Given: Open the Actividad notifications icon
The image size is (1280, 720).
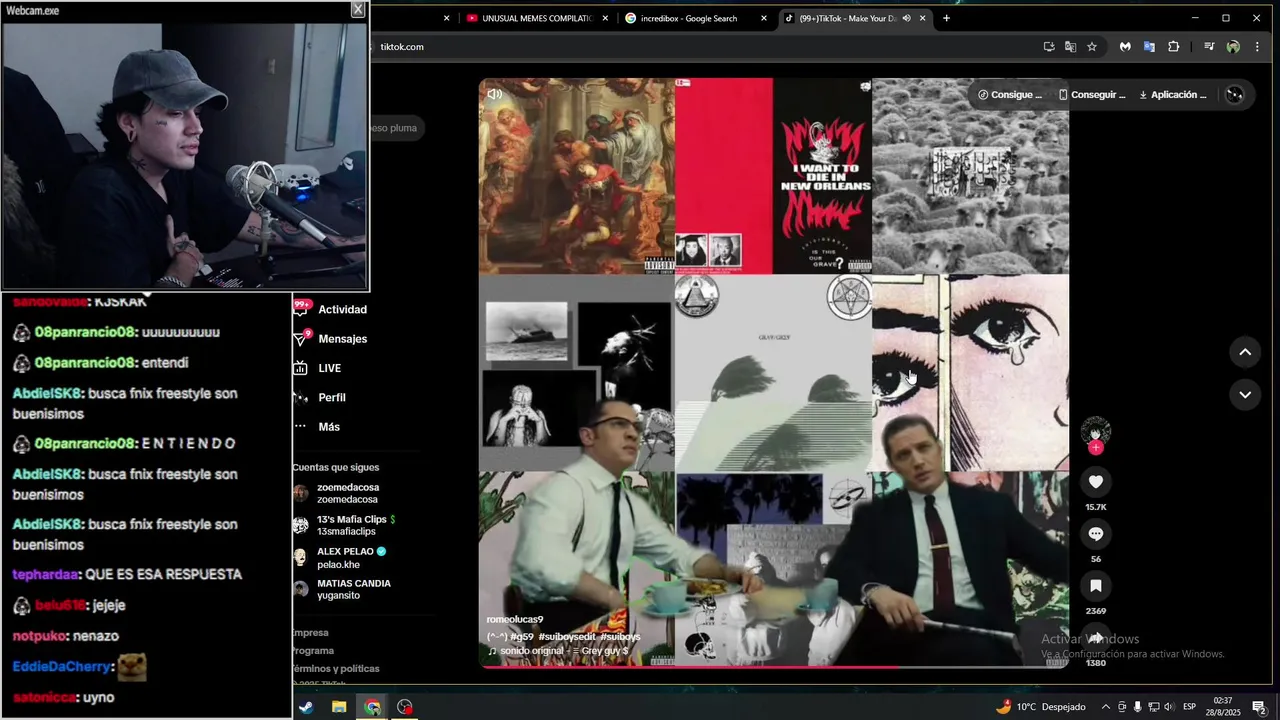Looking at the screenshot, I should pyautogui.click(x=300, y=309).
